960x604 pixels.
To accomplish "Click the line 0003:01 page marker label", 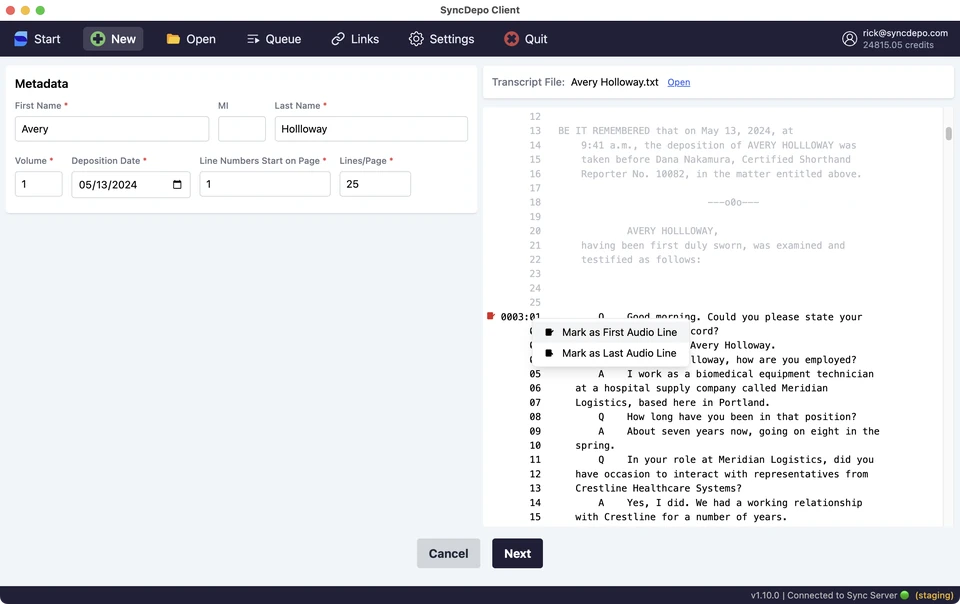I will (520, 317).
